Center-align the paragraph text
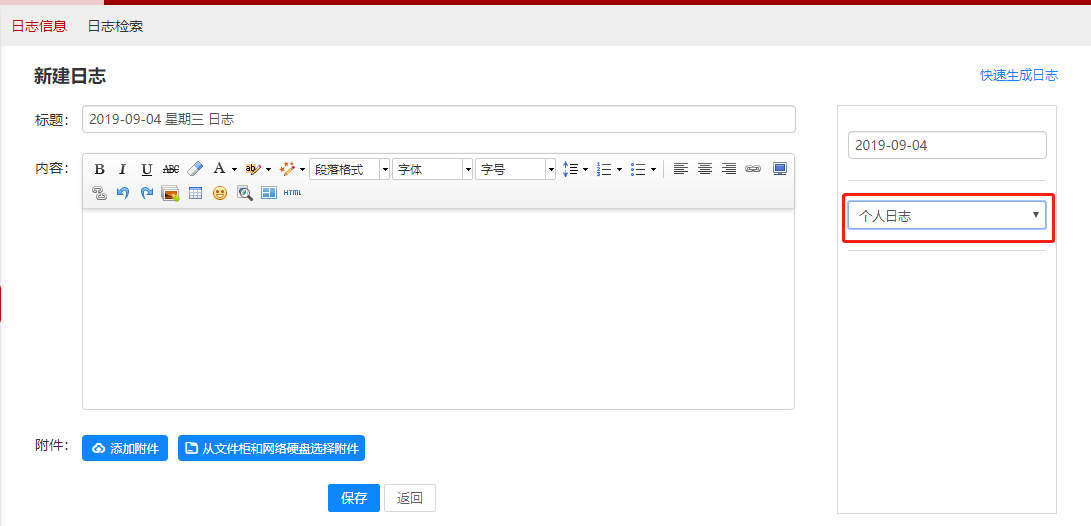Viewport: 1091px width, 526px height. (705, 169)
